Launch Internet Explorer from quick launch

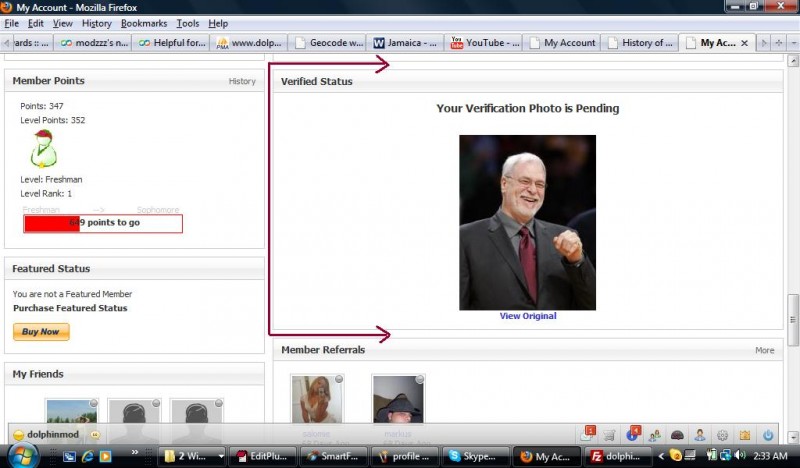point(87,456)
